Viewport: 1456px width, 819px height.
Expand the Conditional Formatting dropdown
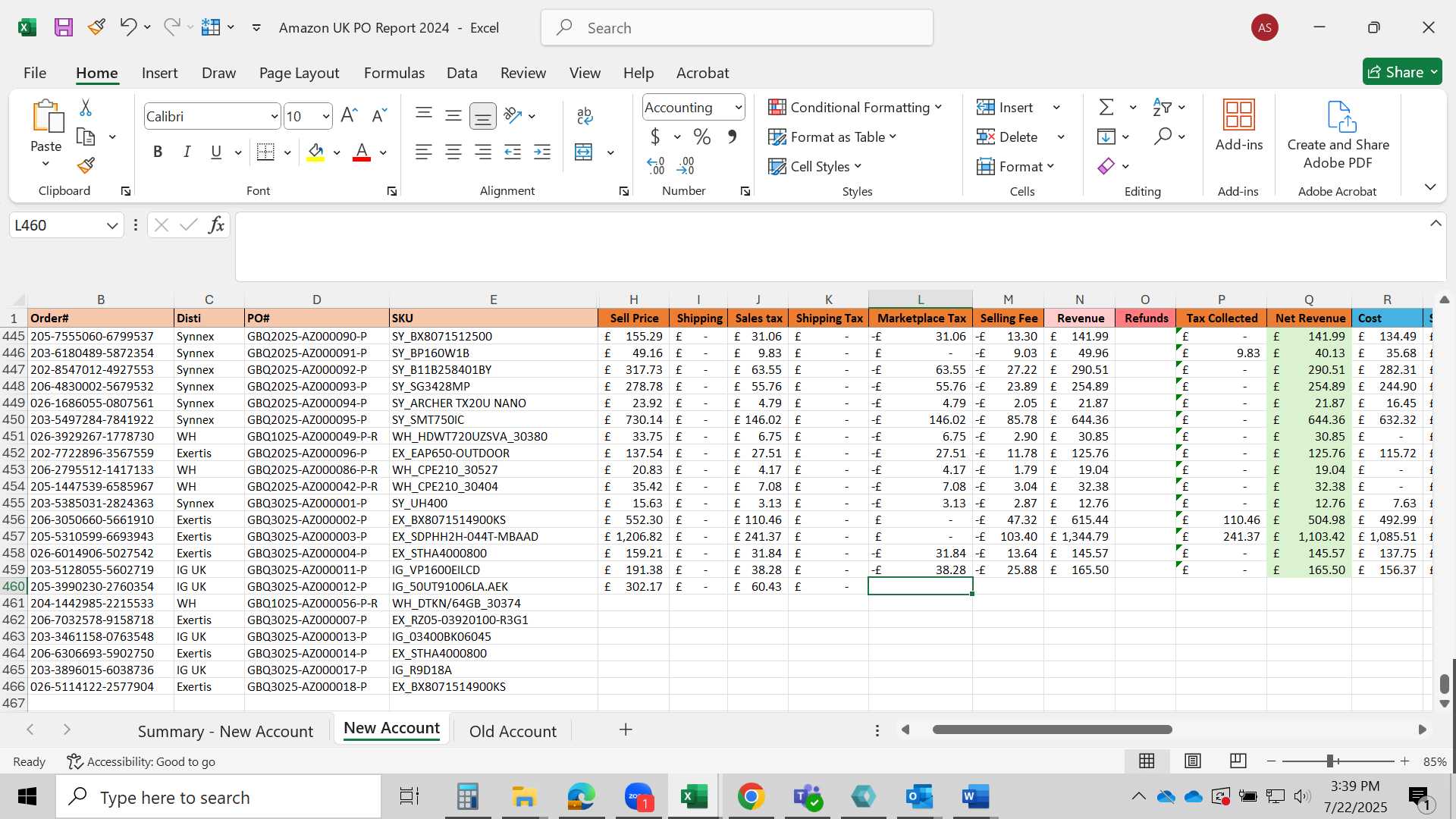click(939, 107)
